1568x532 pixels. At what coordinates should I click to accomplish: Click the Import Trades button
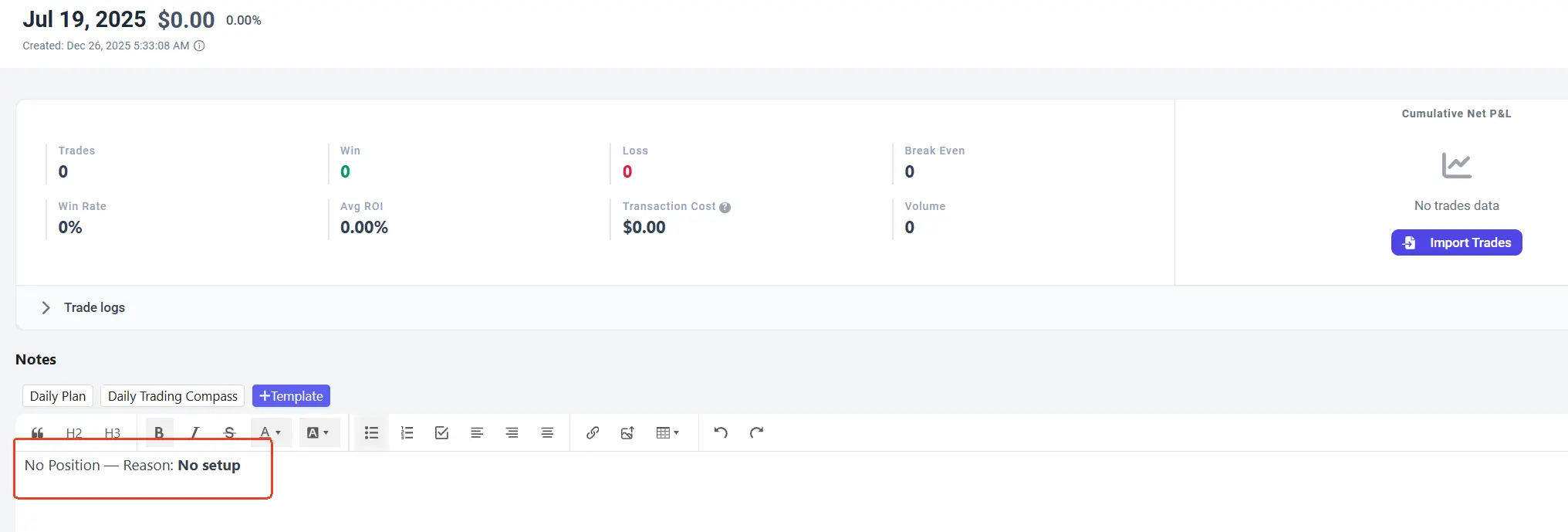[x=1456, y=242]
